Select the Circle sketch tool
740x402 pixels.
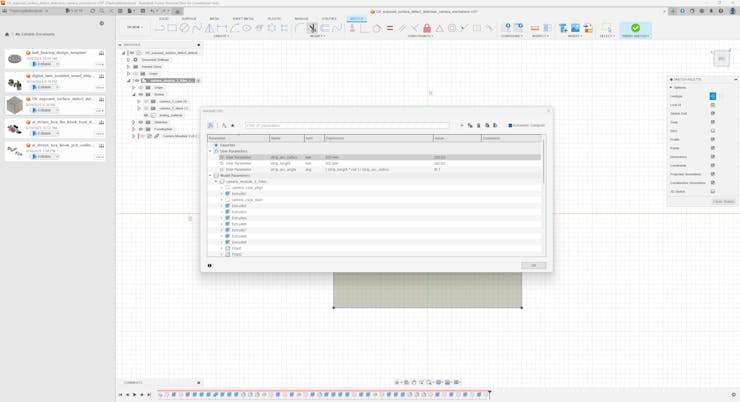pyautogui.click(x=185, y=28)
